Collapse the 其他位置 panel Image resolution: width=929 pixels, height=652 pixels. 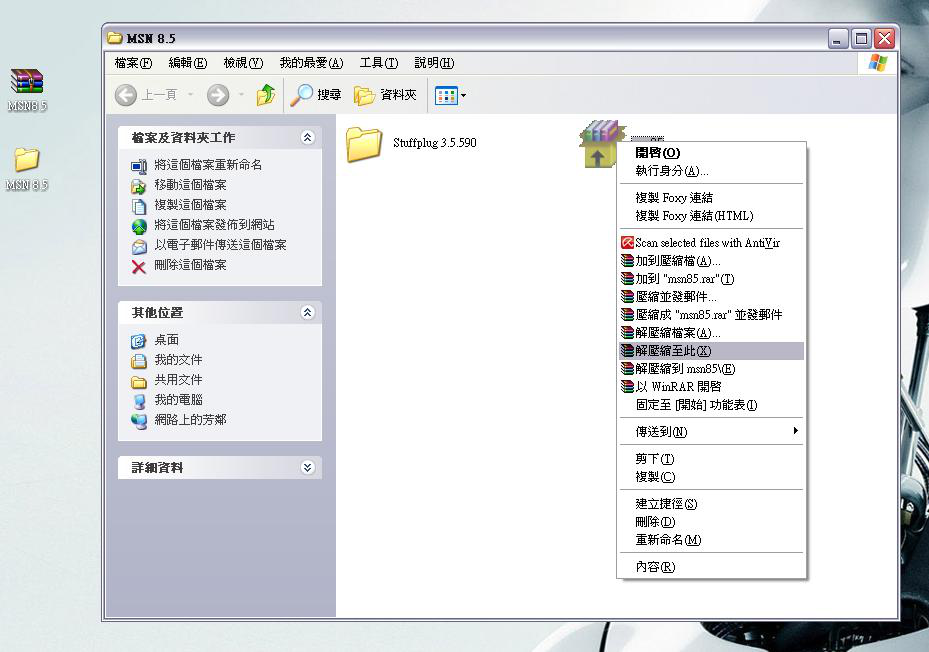tap(307, 312)
